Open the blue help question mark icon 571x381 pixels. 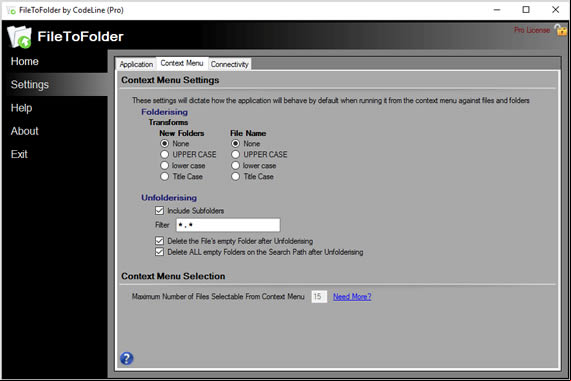127,358
